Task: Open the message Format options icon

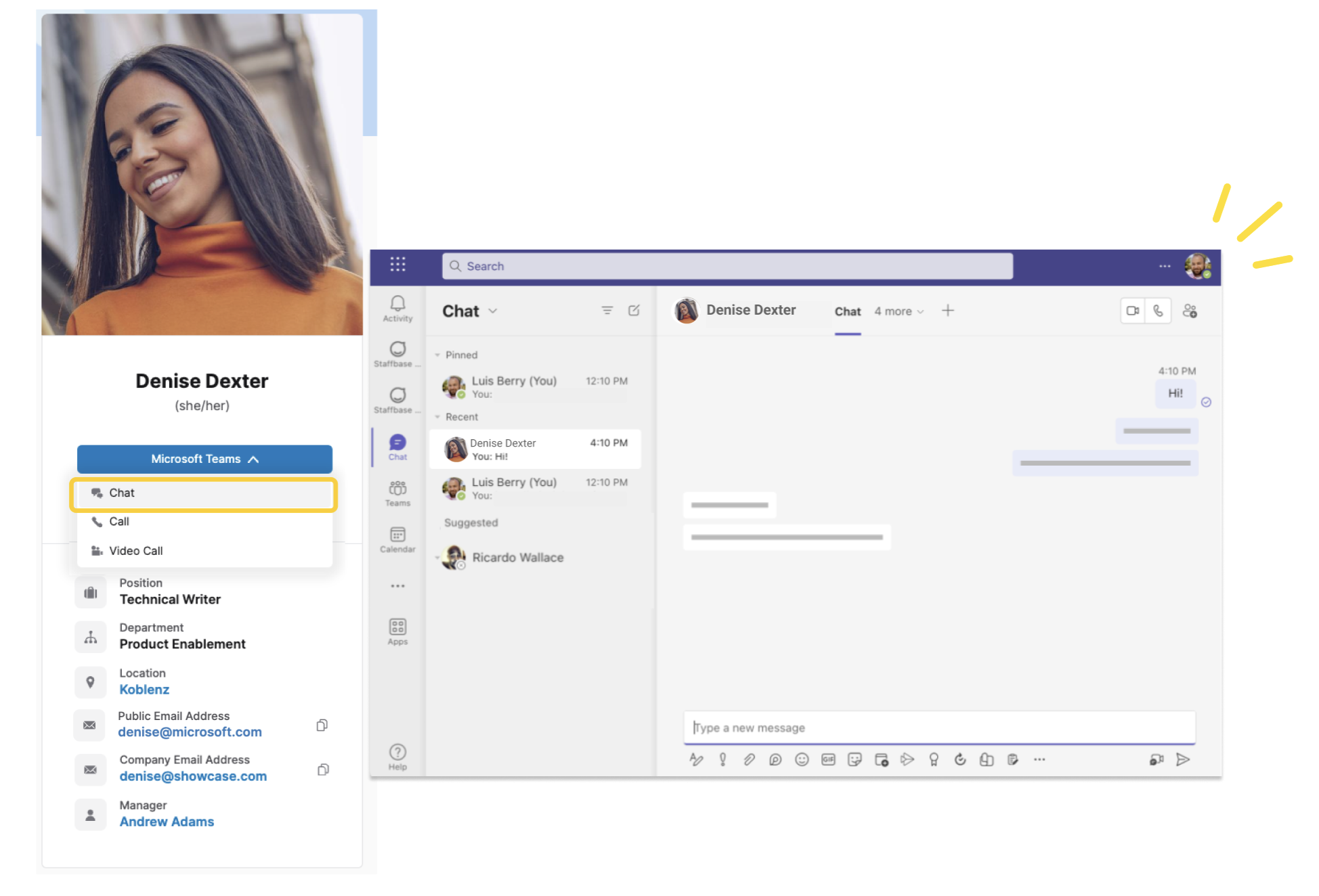Action: coord(696,759)
